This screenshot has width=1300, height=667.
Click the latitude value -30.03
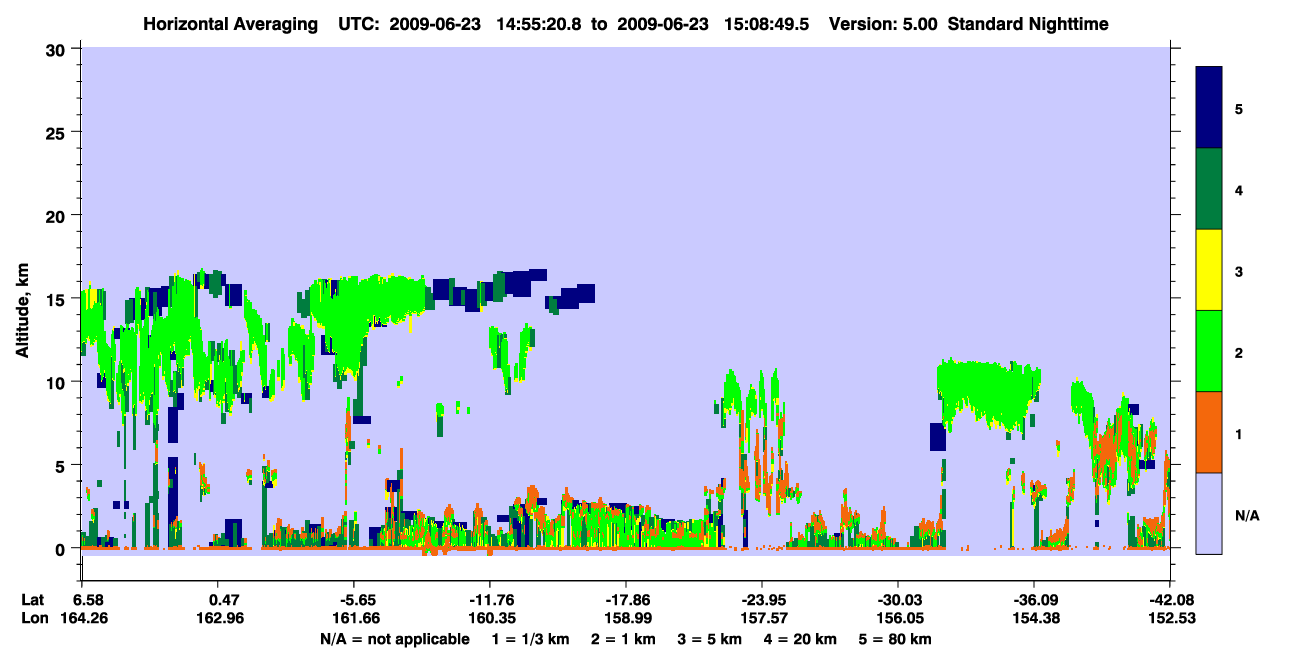(898, 599)
